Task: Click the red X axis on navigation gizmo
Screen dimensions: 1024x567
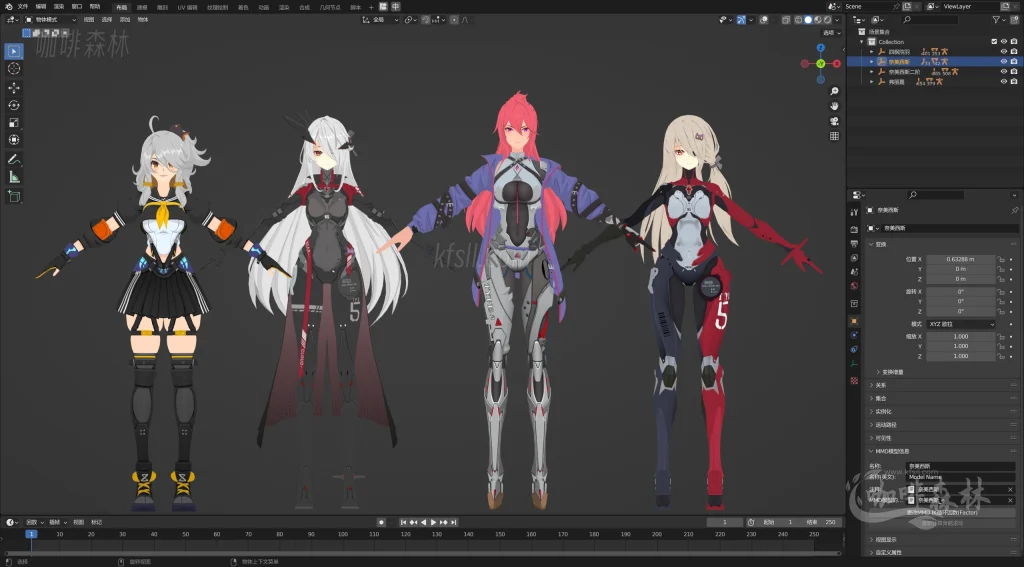Action: [x=837, y=63]
